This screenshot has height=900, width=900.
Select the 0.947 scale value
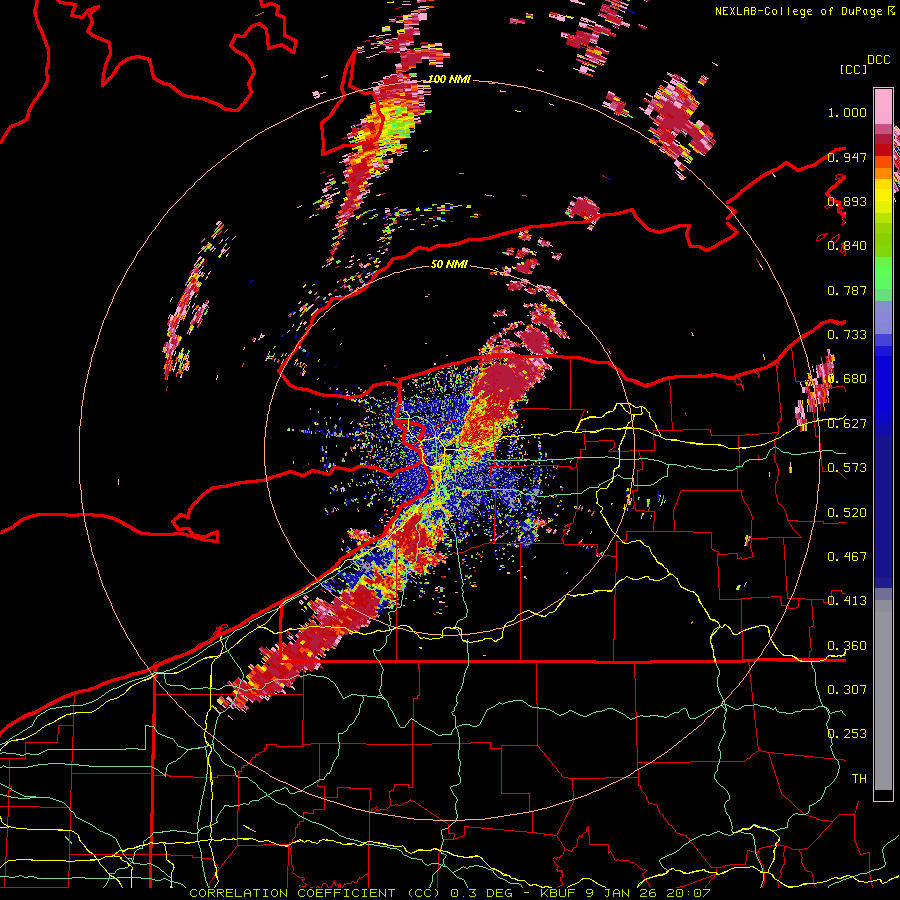847,157
